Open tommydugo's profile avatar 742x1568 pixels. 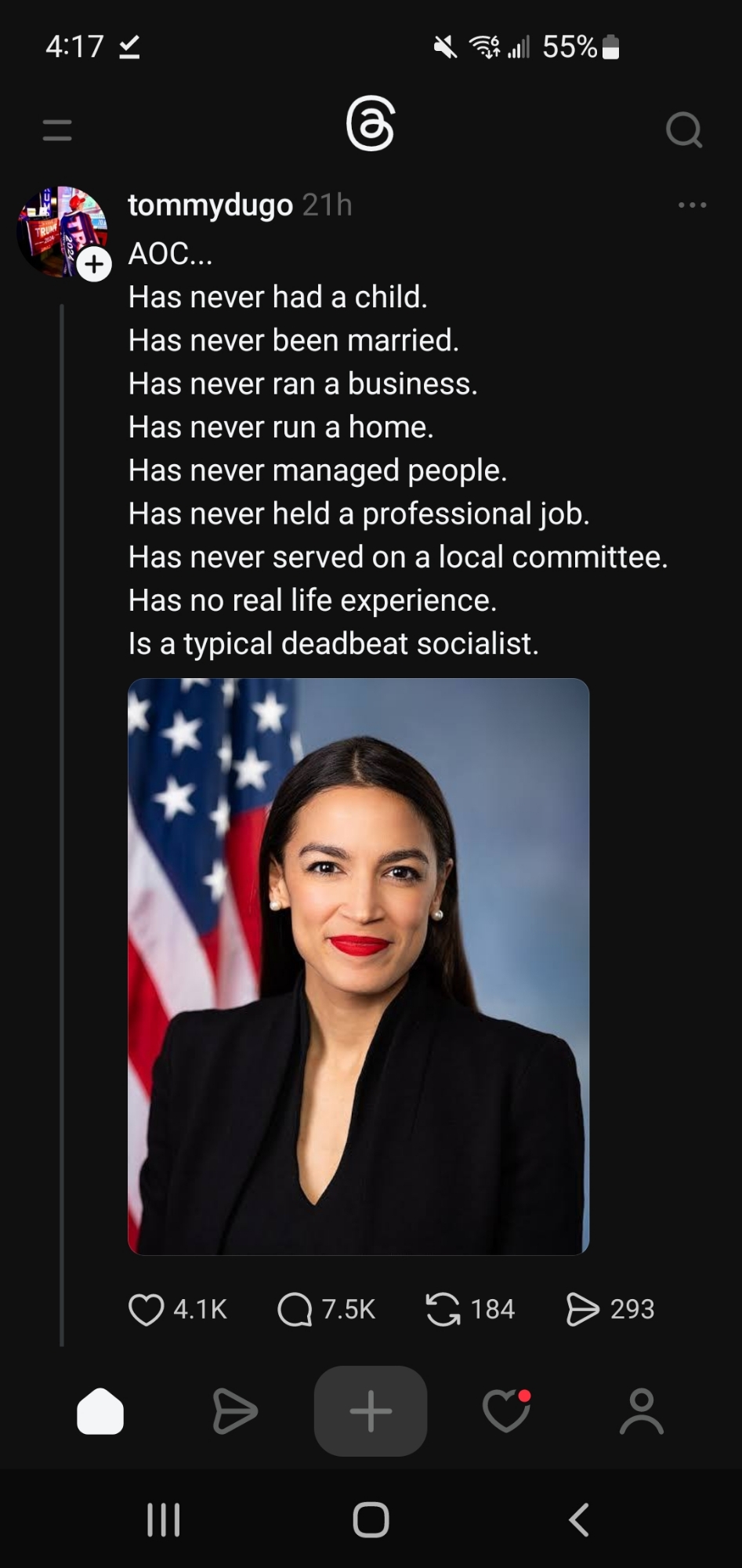(61, 231)
